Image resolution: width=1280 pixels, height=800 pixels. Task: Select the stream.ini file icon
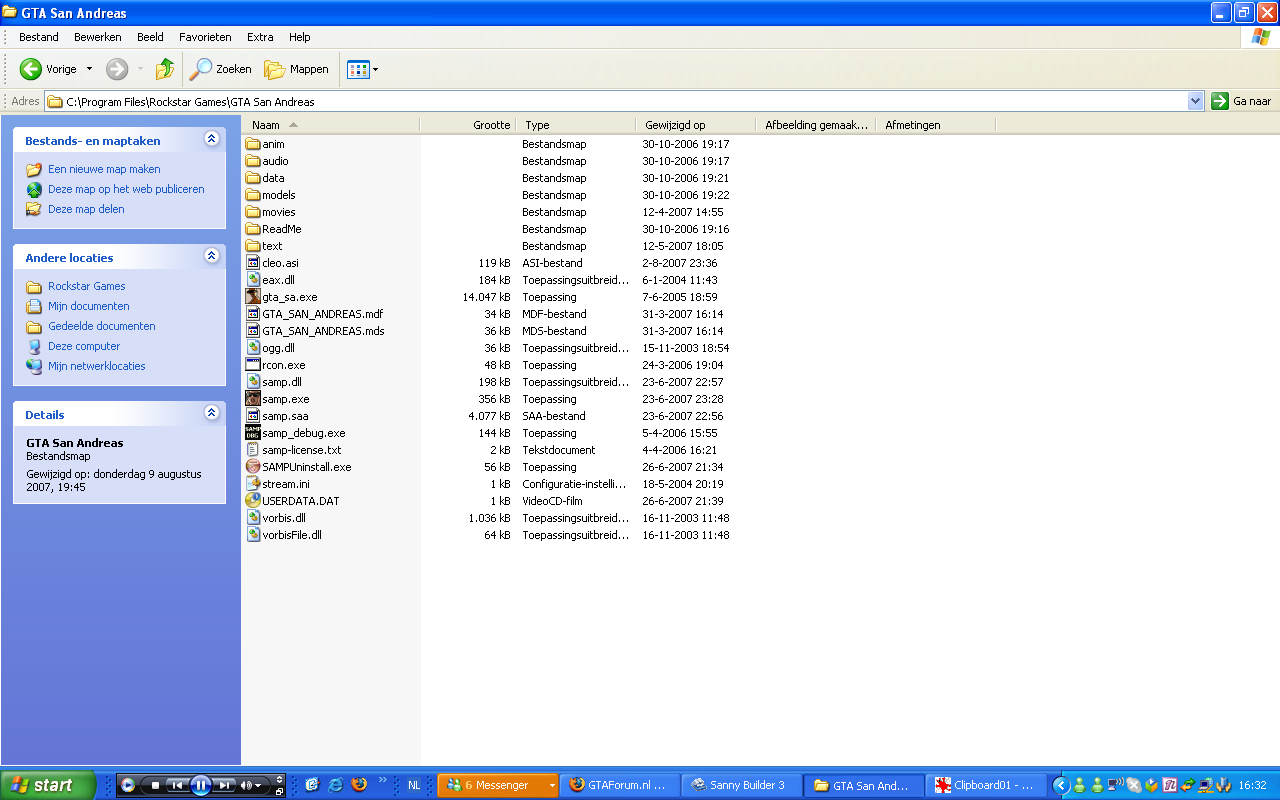pos(253,484)
